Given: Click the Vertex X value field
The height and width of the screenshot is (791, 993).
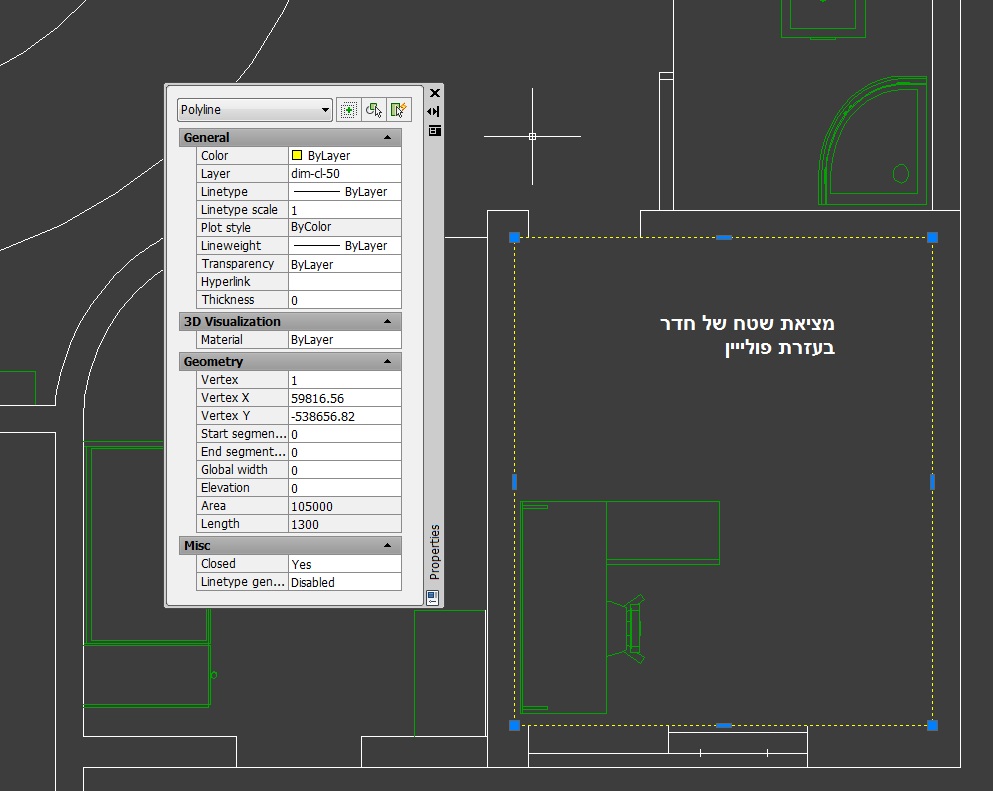Looking at the screenshot, I should coord(344,398).
